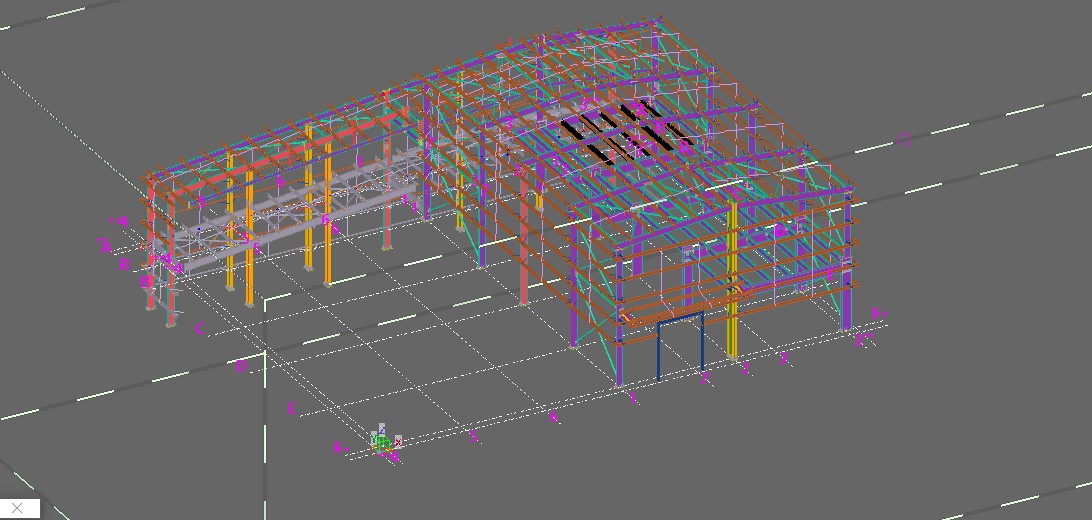
Task: Select the red column at building mid-length
Action: click(523, 240)
